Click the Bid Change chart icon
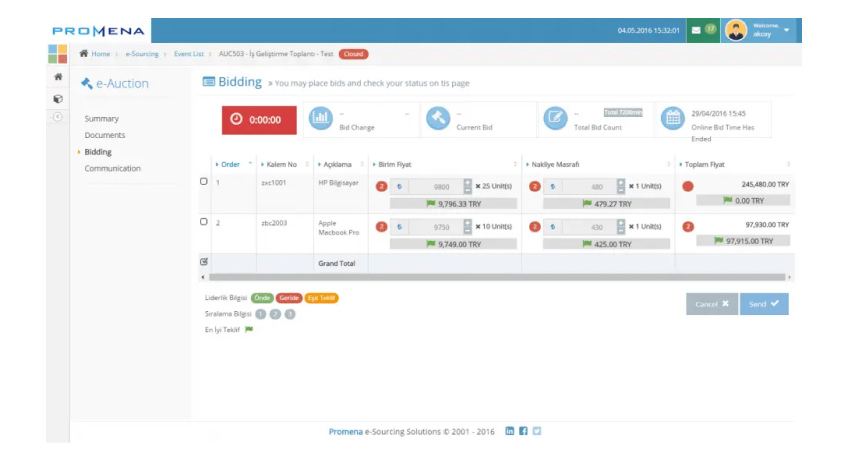 point(320,118)
